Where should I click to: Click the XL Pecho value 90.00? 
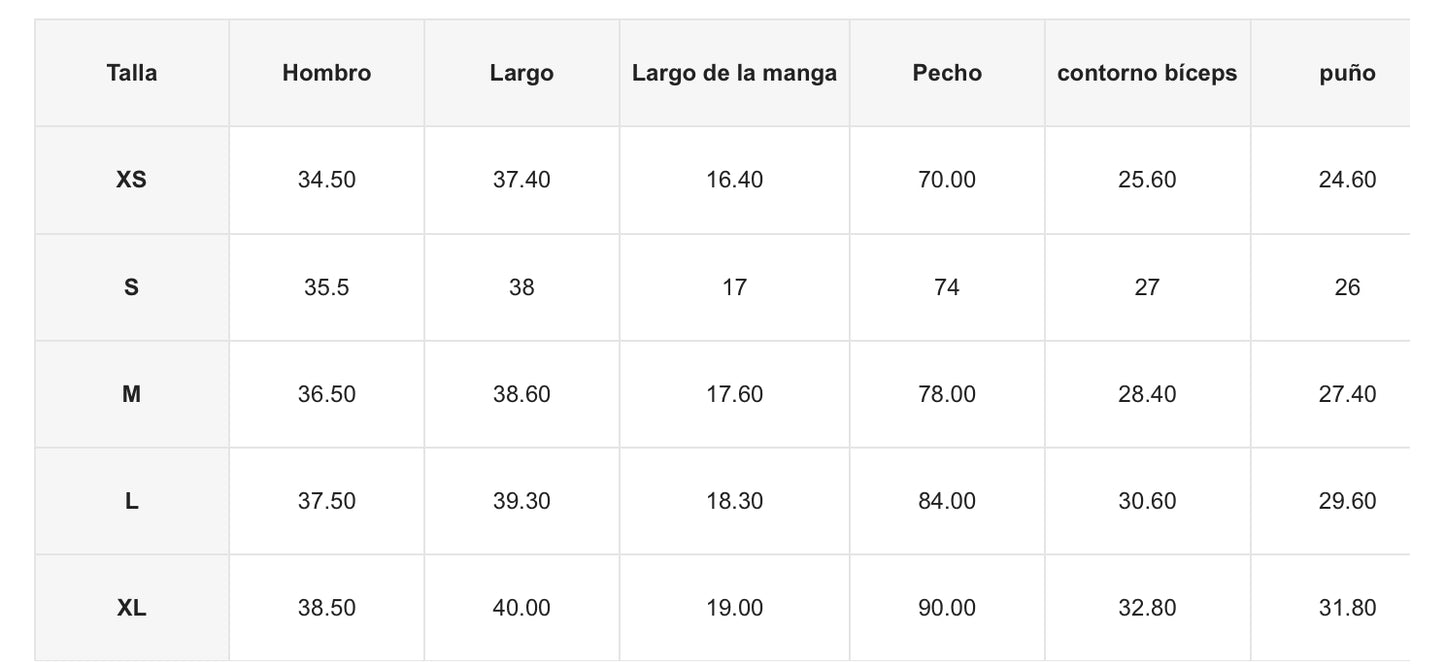[x=947, y=608]
